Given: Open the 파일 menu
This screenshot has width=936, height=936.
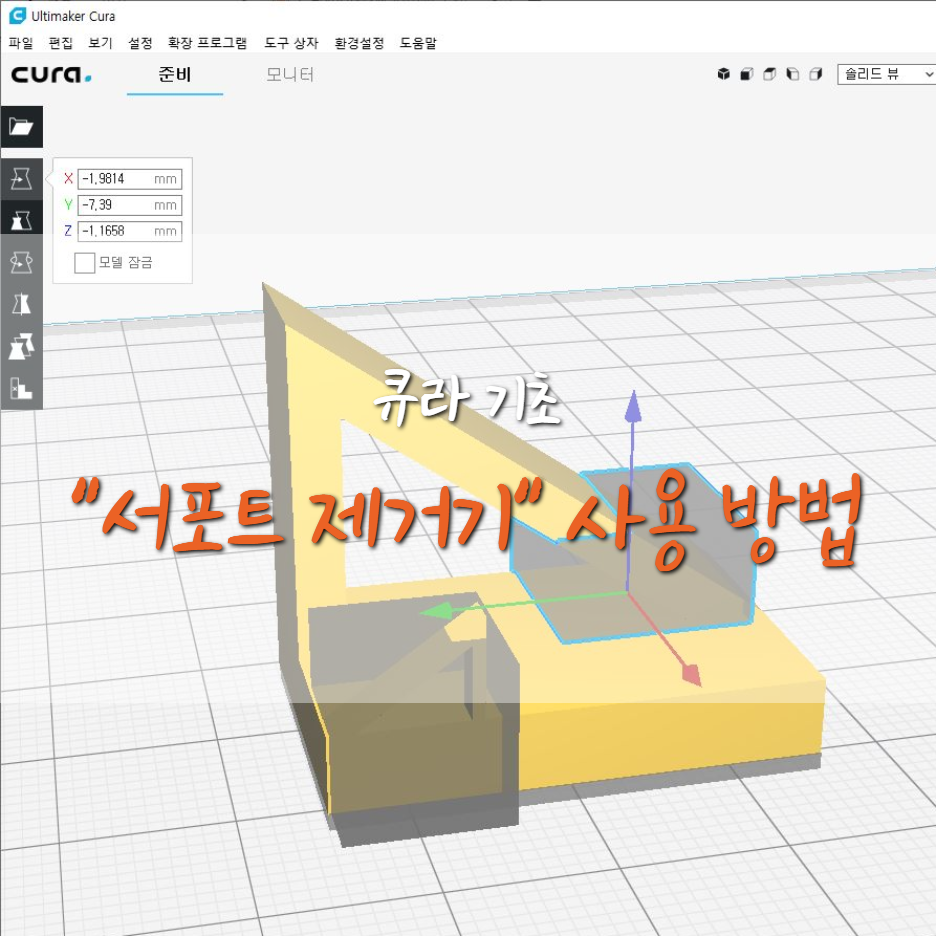Looking at the screenshot, I should [21, 43].
